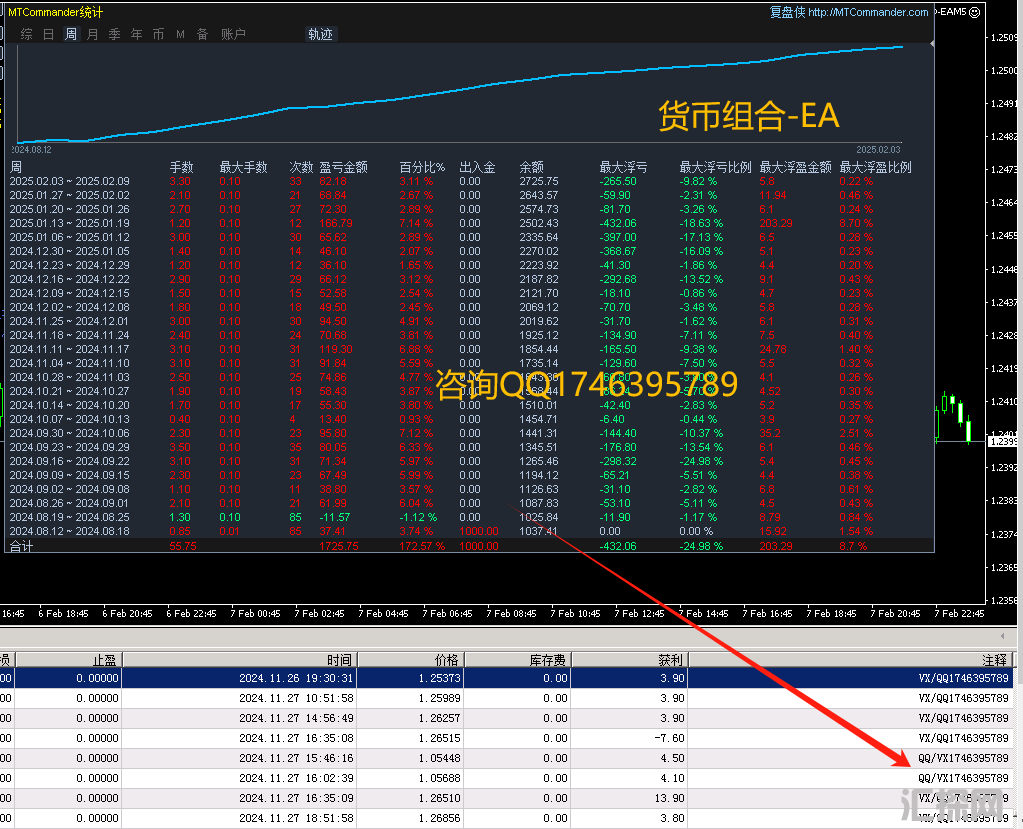Sort trades by 时间 column header
This screenshot has height=829, width=1023.
point(339,660)
